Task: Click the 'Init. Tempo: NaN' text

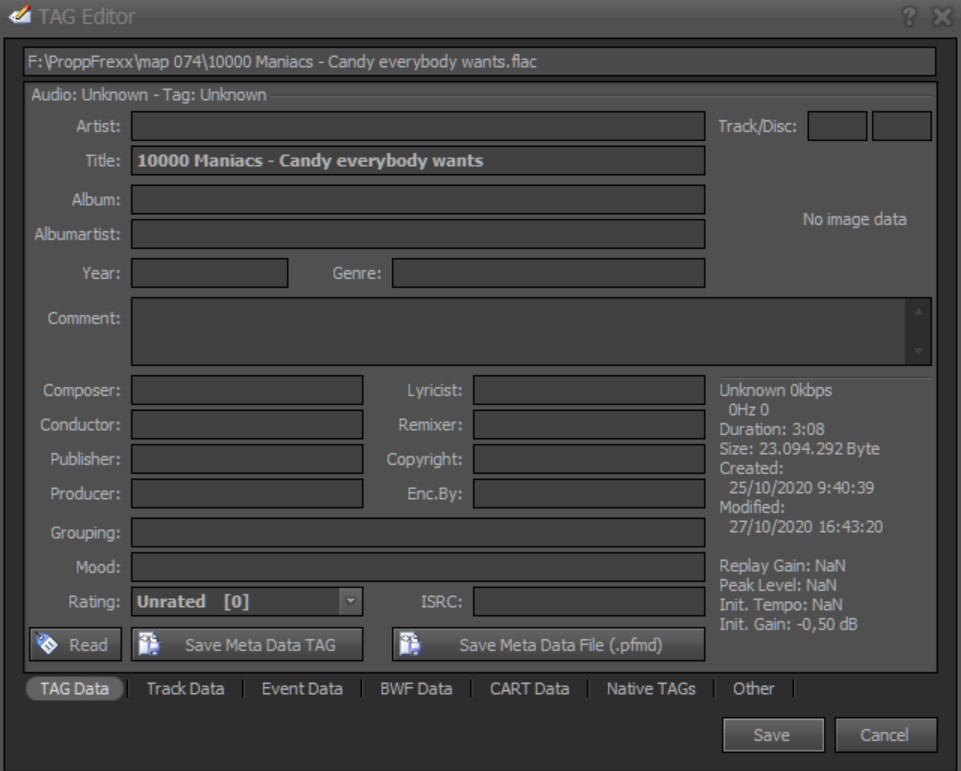Action: [781, 604]
